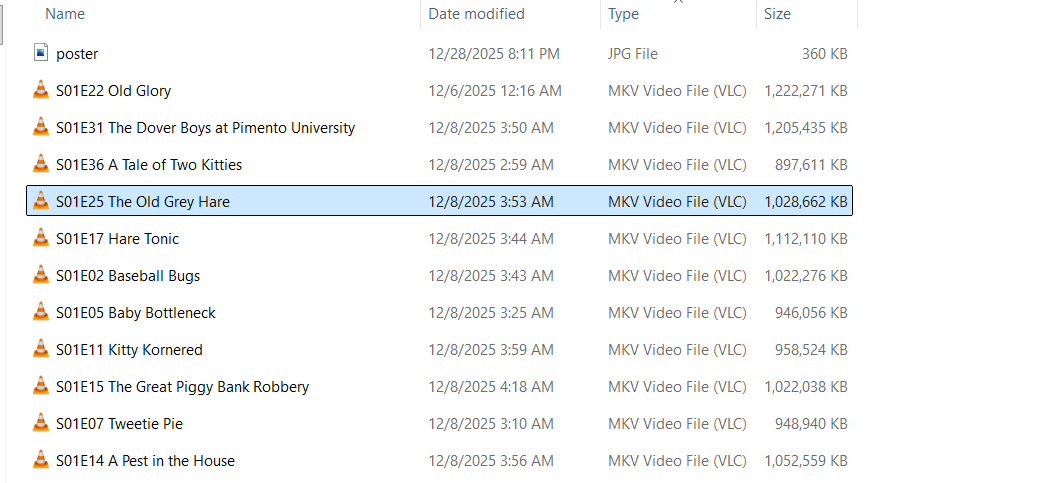
Task: Click the VLC icon for Hare Tonic
Action: [40, 239]
